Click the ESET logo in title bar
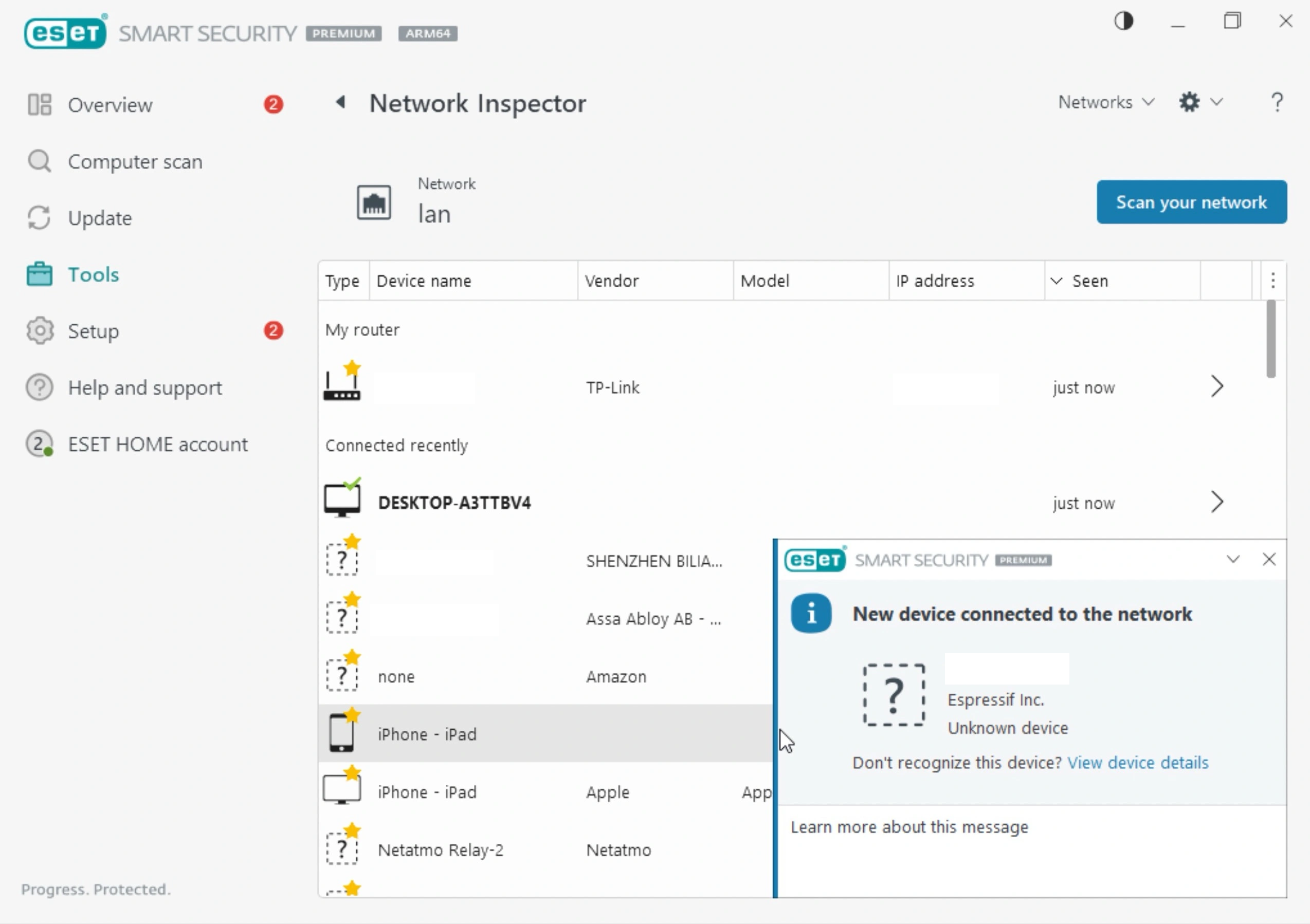This screenshot has width=1310, height=924. [x=65, y=32]
